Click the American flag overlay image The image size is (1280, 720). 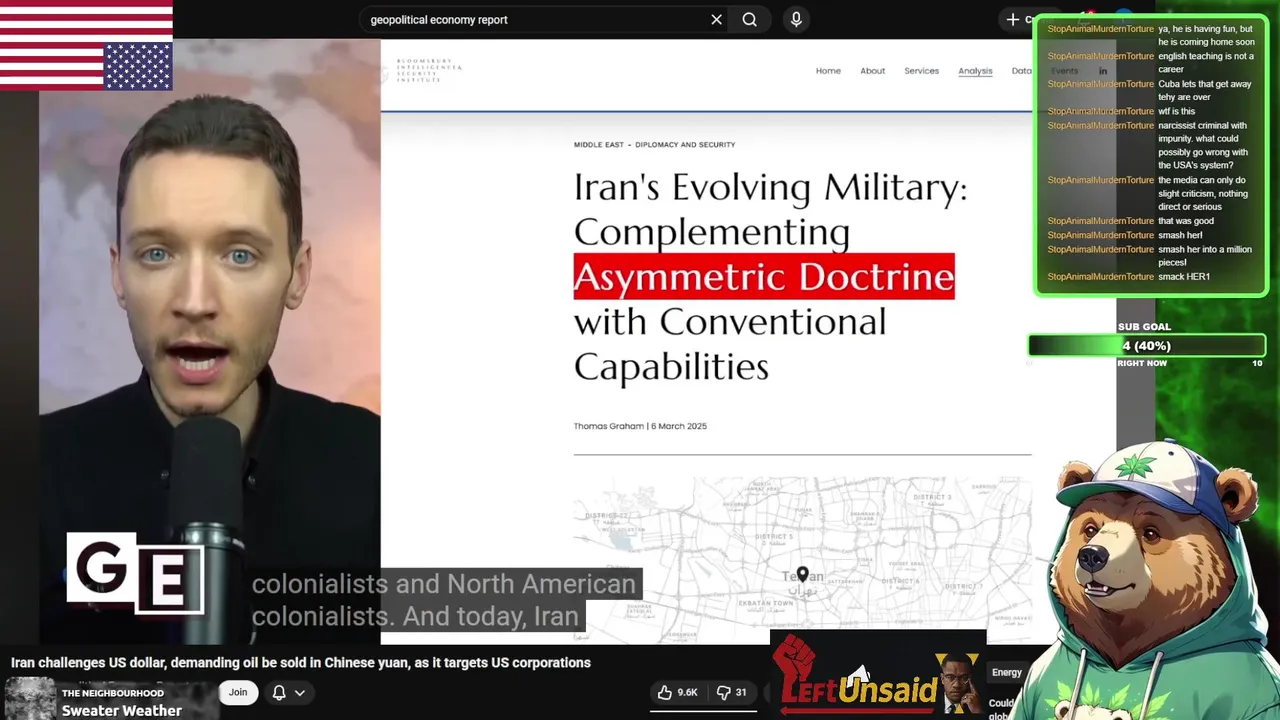coord(86,45)
